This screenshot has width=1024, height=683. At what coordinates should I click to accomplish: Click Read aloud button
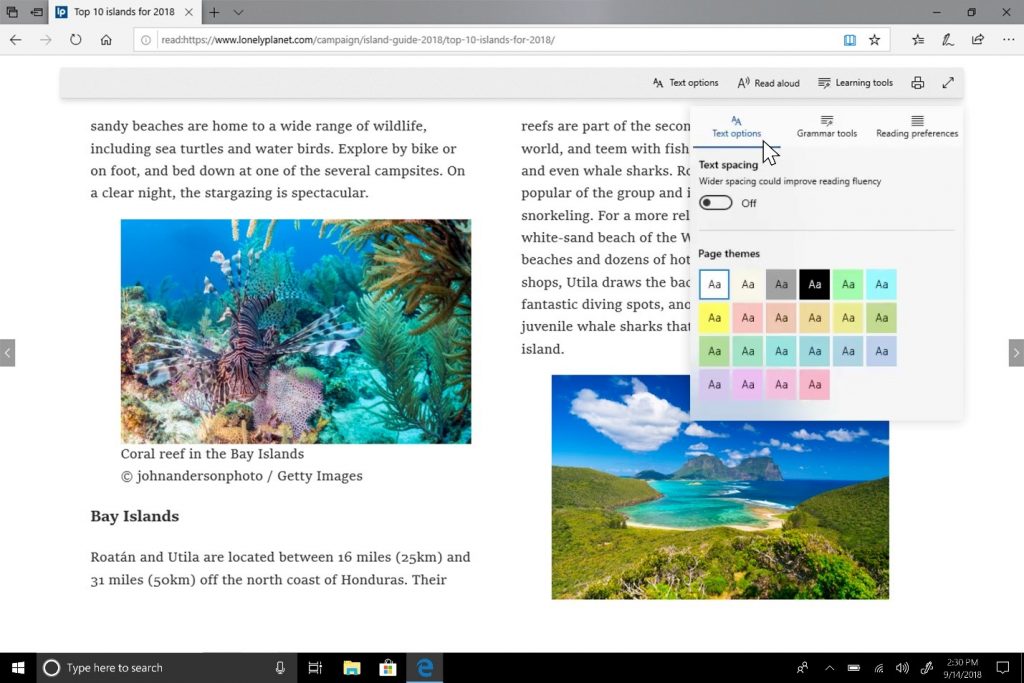click(768, 83)
